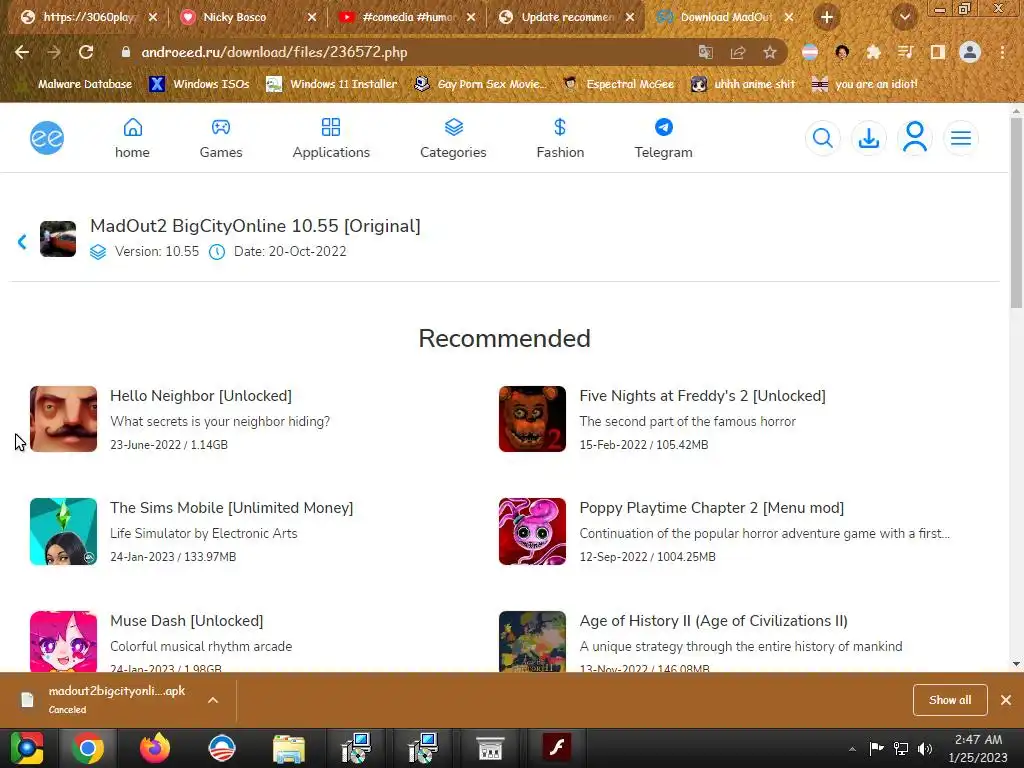Click the blue back chevron beside MadOut2
The height and width of the screenshot is (768, 1024).
click(22, 242)
